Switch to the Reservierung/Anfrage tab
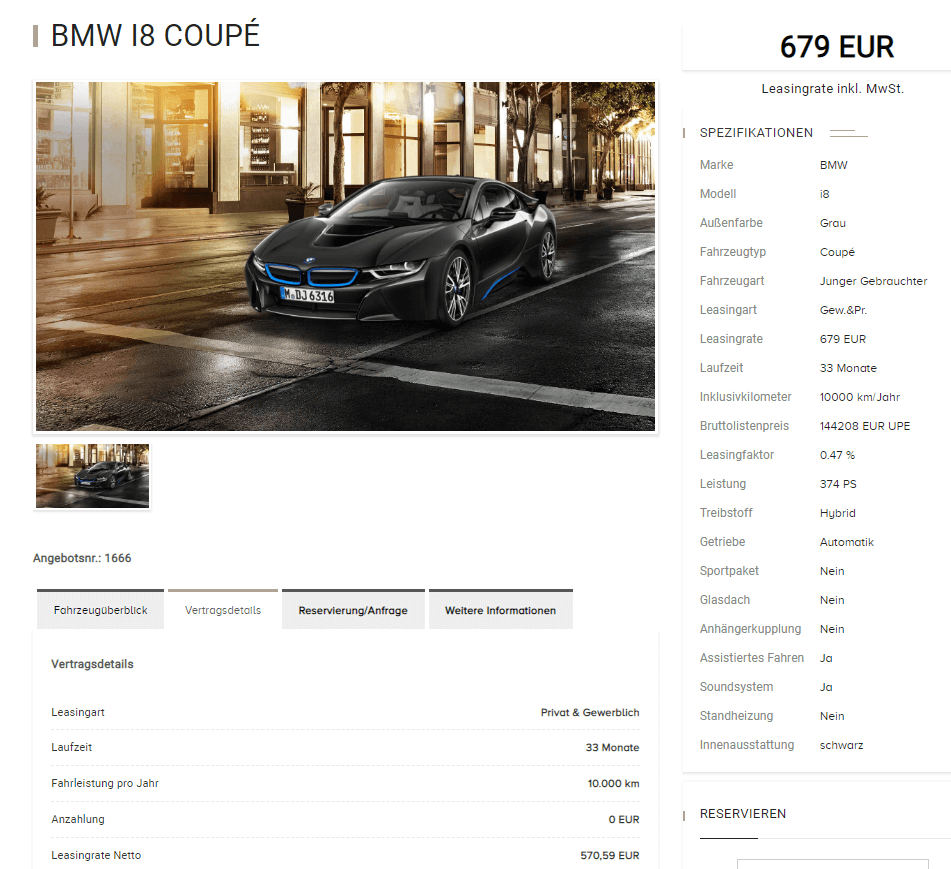 pyautogui.click(x=353, y=609)
